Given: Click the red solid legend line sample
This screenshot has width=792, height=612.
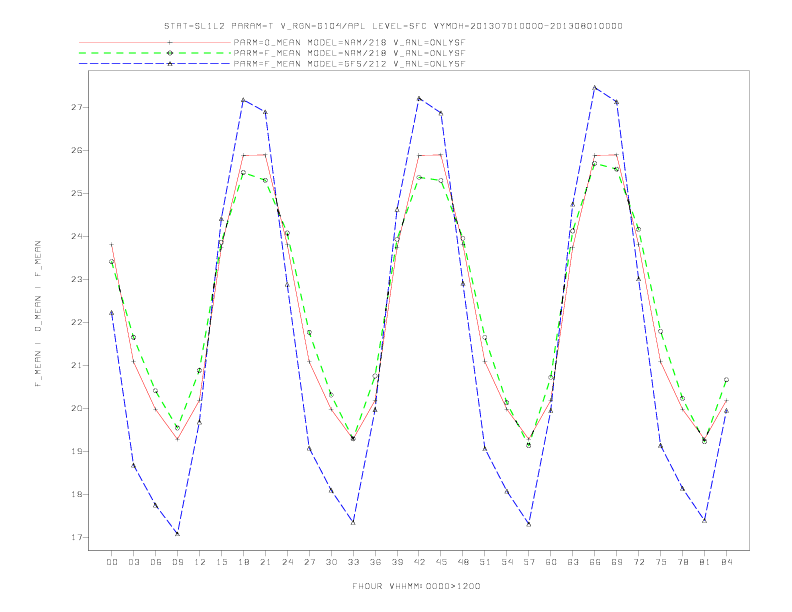Looking at the screenshot, I should (x=155, y=42).
